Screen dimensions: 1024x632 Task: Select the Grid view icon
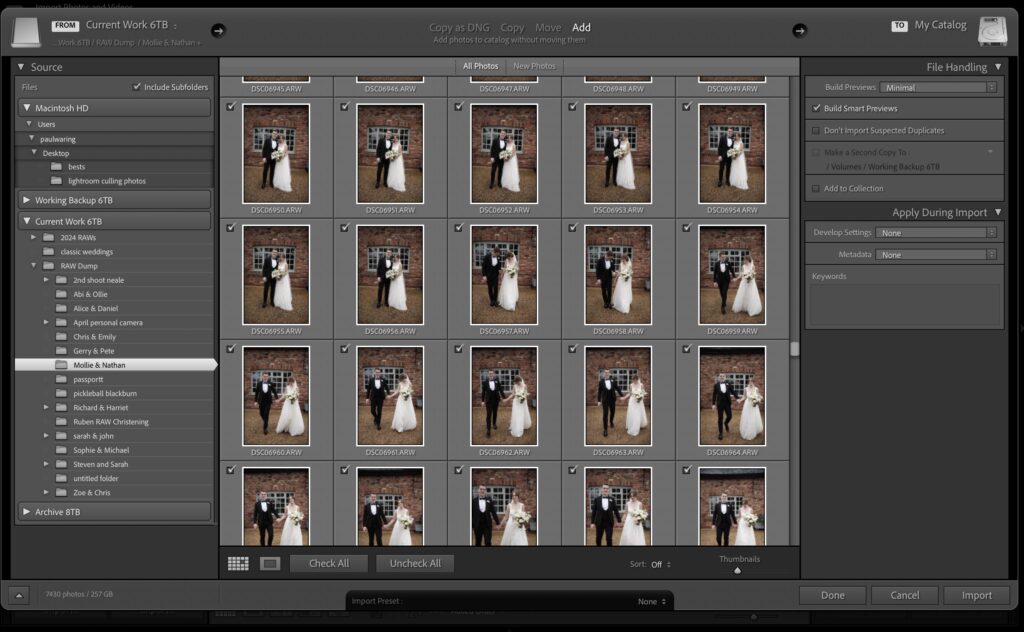coord(238,563)
